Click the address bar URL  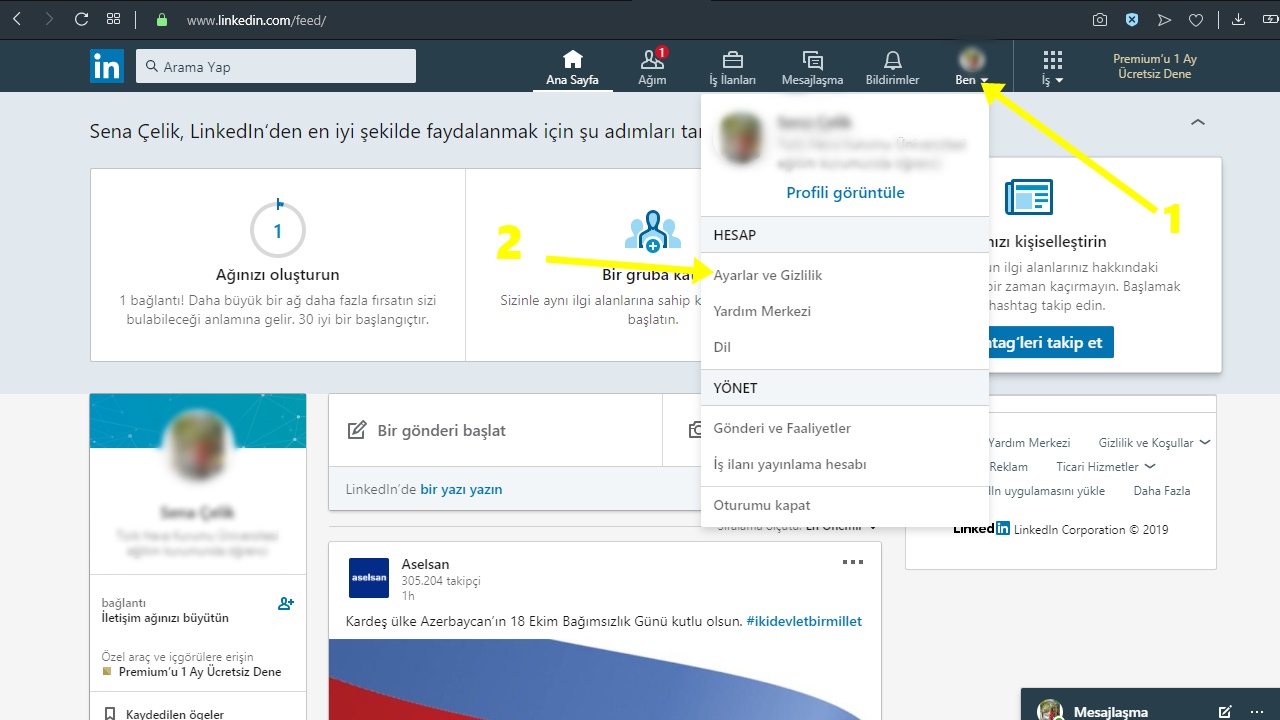(x=256, y=20)
